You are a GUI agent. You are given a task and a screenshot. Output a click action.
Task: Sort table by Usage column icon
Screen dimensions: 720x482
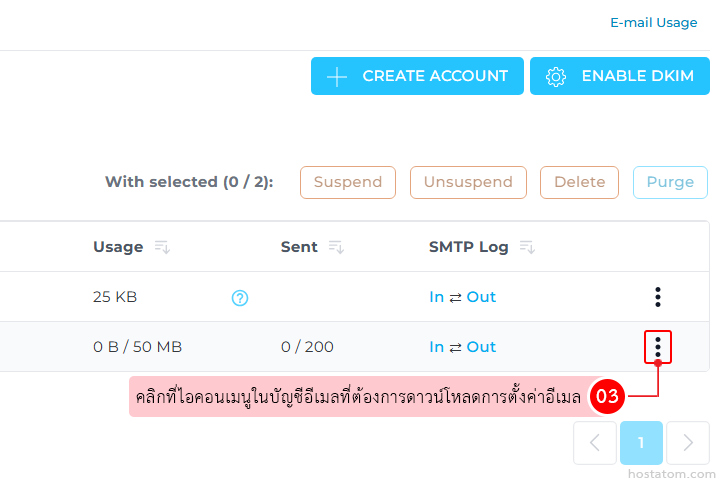[162, 247]
